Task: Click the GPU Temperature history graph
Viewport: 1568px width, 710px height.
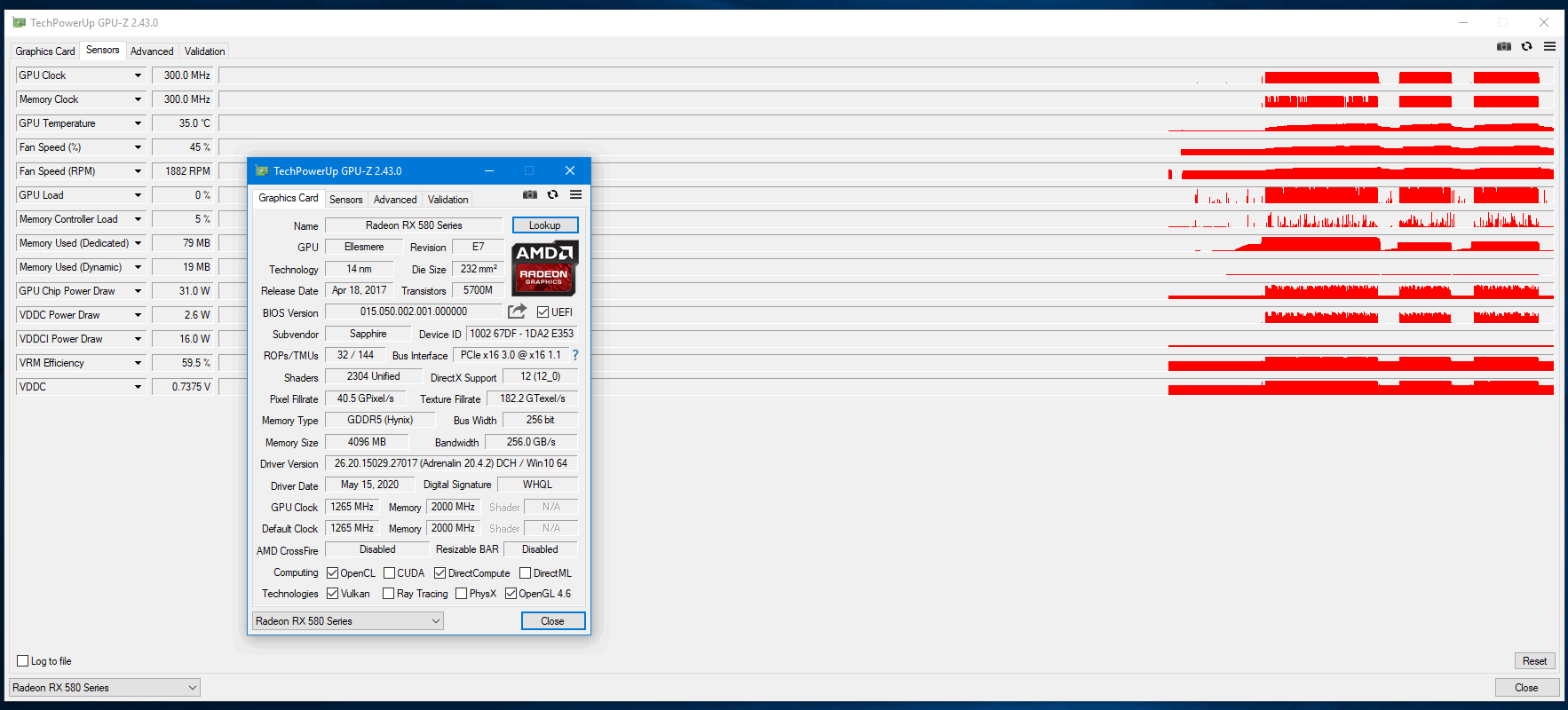Action: tap(886, 123)
